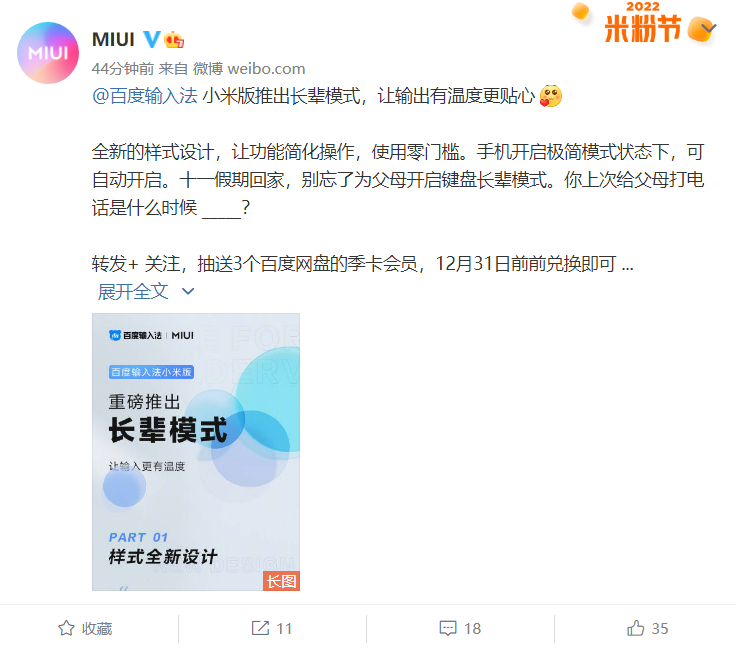This screenshot has height=650, width=736.
Task: Open comments via speech bubble icon
Action: (448, 628)
